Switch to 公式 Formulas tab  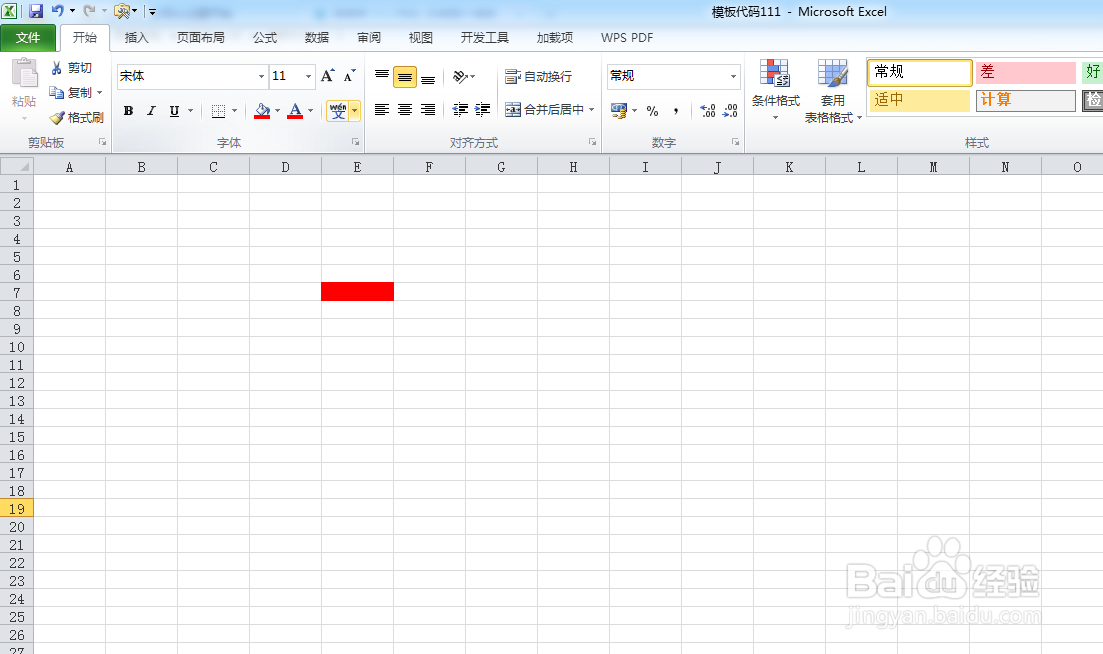[265, 38]
